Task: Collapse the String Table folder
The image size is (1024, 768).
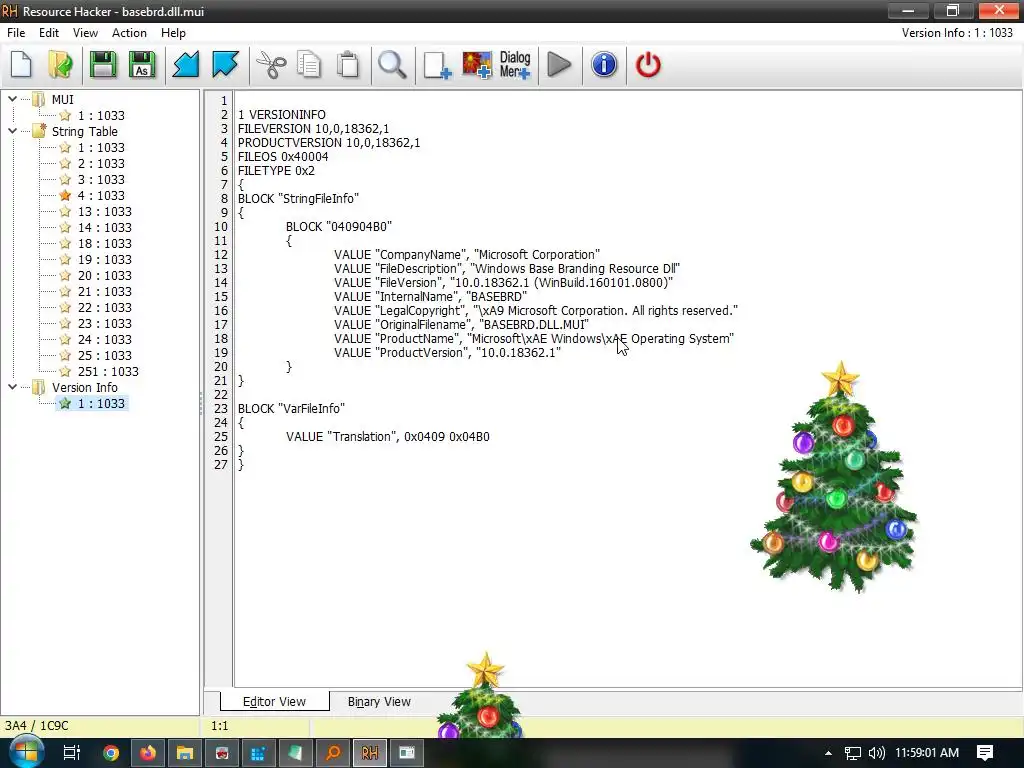Action: click(x=12, y=131)
